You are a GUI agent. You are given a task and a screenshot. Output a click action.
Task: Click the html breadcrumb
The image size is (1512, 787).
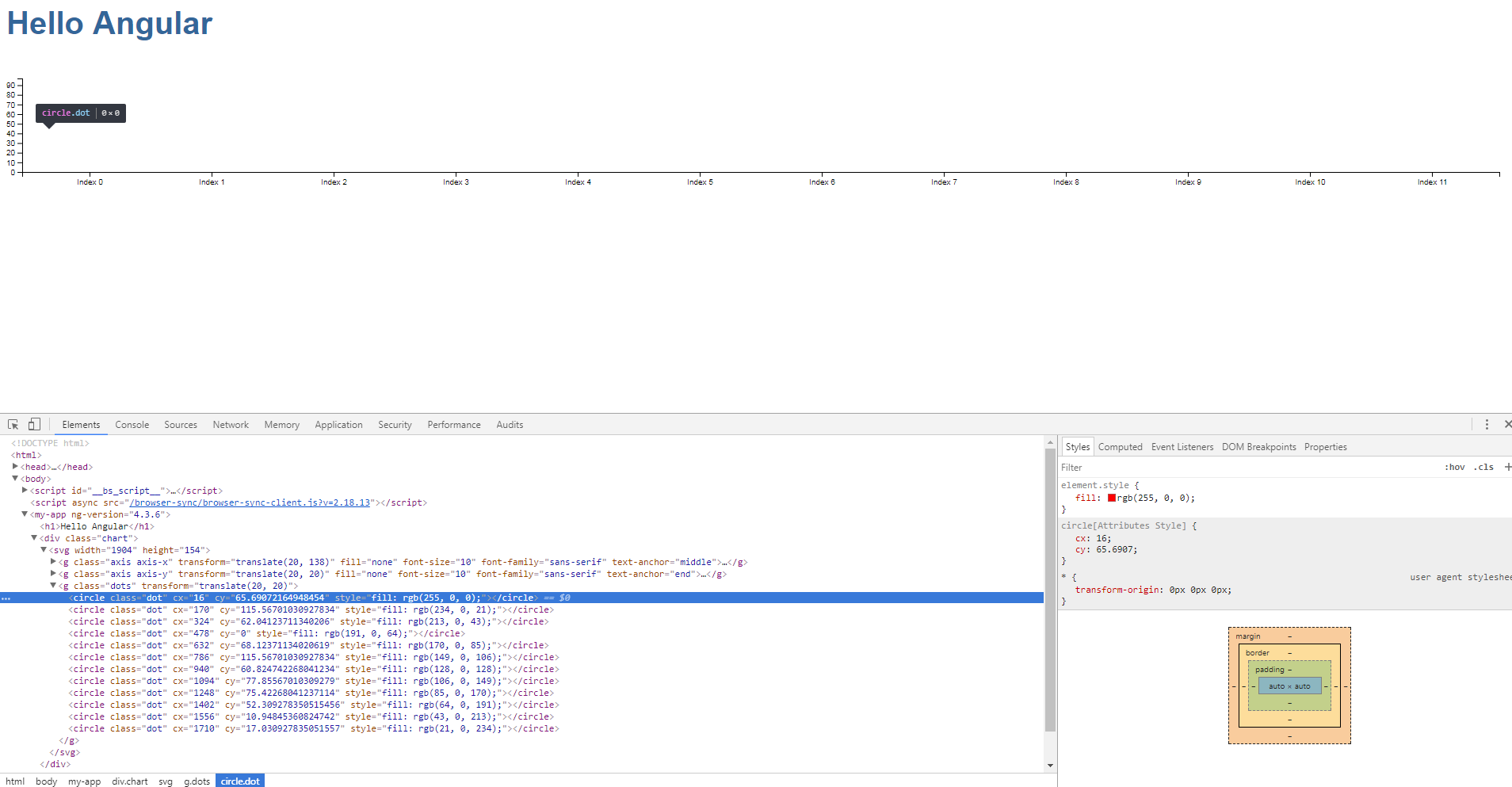[x=15, y=781]
